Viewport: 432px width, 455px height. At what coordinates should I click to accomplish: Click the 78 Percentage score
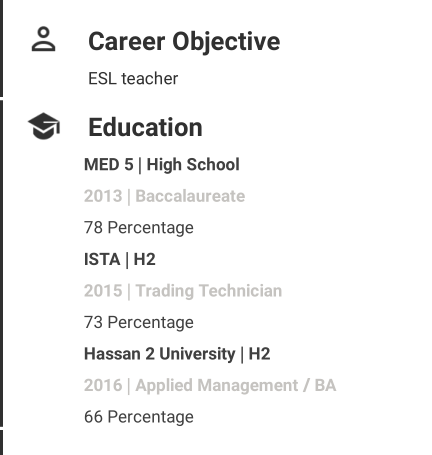coord(139,228)
